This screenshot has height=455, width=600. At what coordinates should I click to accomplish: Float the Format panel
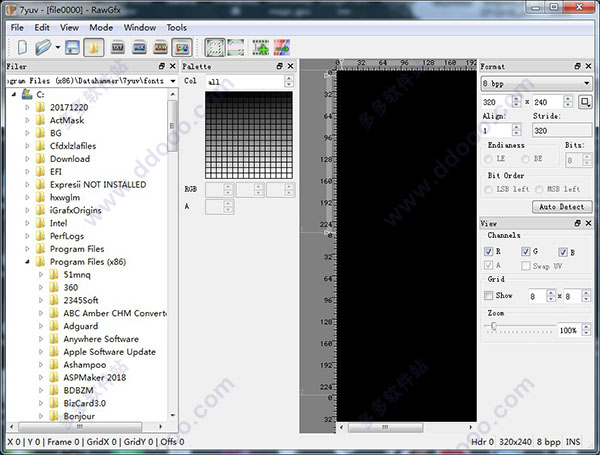point(578,66)
